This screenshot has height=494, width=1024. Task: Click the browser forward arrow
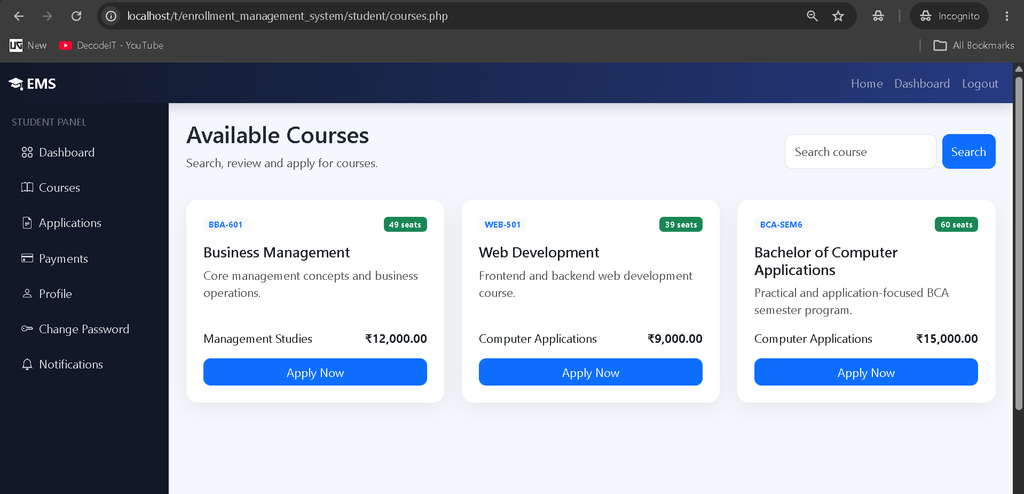click(x=47, y=16)
